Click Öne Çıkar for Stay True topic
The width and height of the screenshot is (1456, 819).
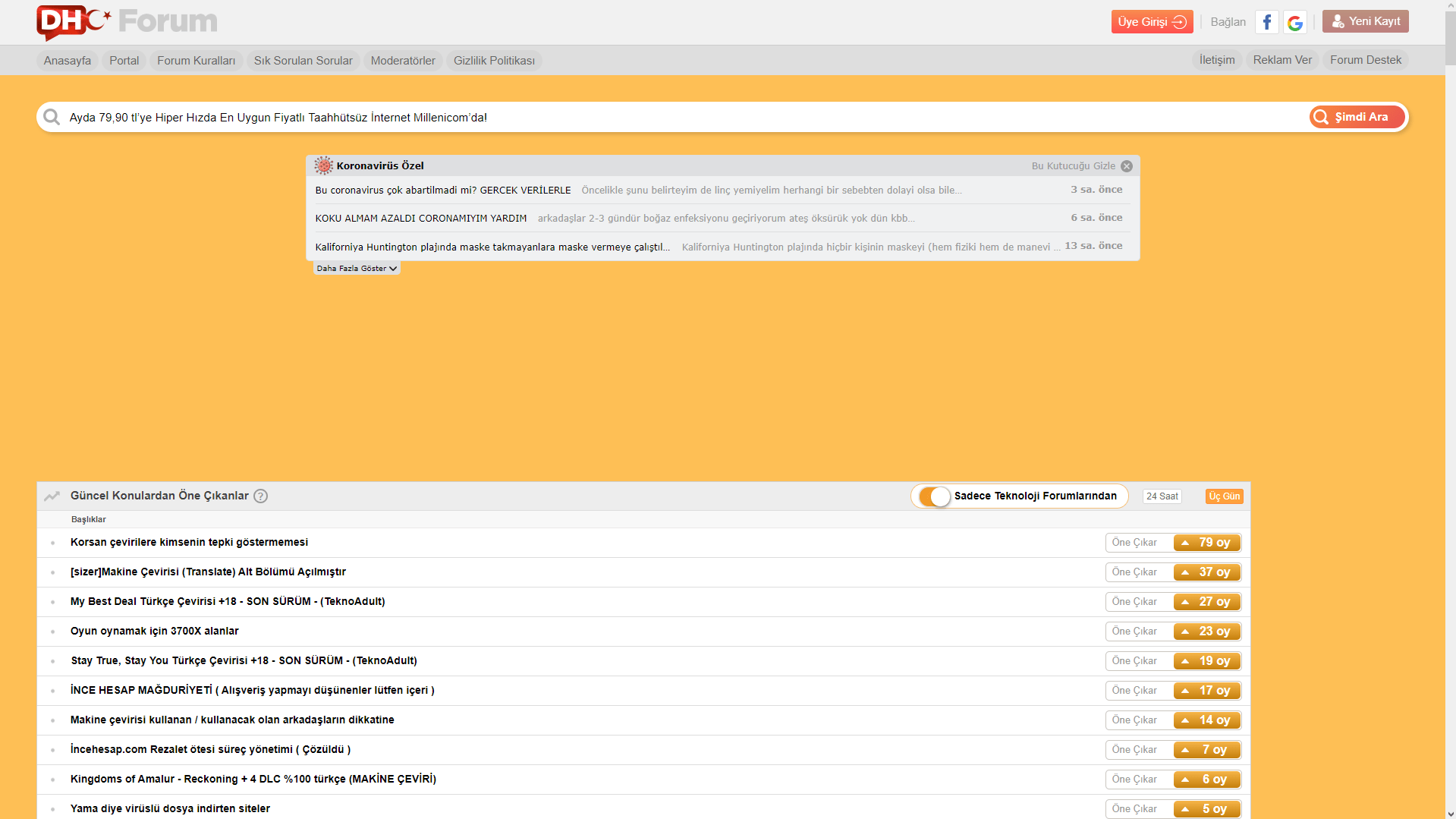[1134, 661]
